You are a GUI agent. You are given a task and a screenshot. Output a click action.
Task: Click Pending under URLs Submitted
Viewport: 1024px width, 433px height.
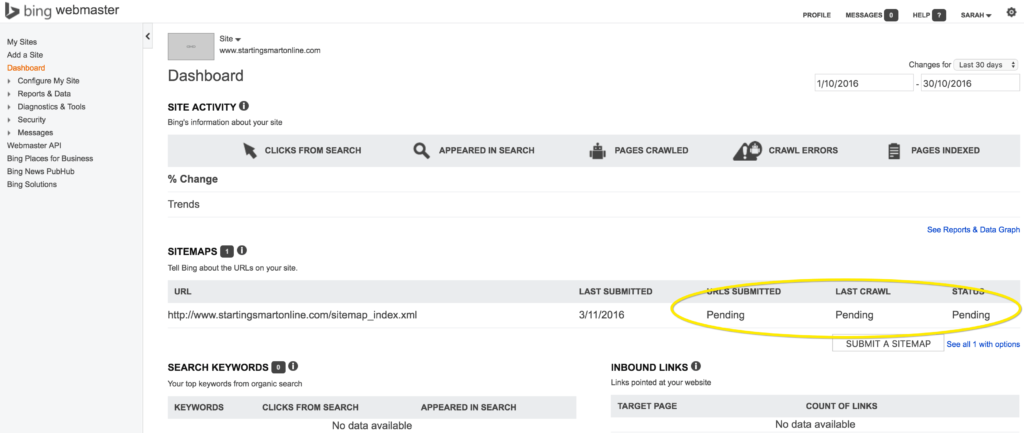click(x=726, y=315)
